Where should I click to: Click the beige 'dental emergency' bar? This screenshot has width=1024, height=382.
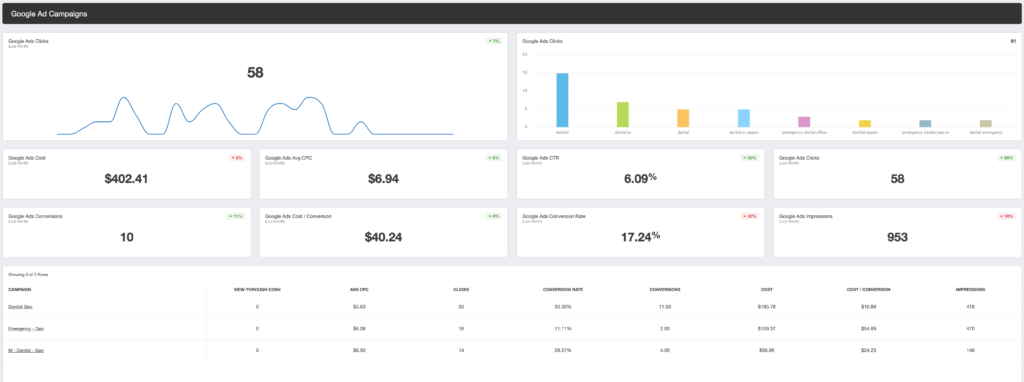tap(985, 123)
